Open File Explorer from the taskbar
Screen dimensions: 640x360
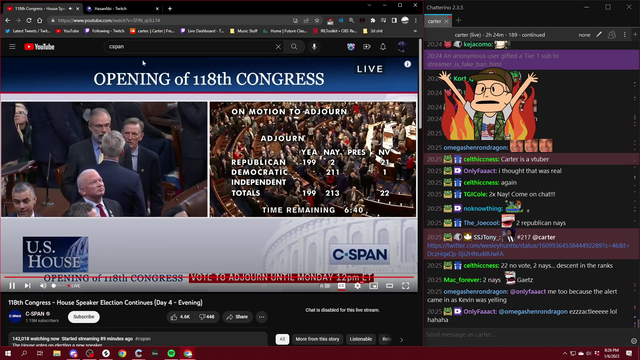(x=57, y=353)
